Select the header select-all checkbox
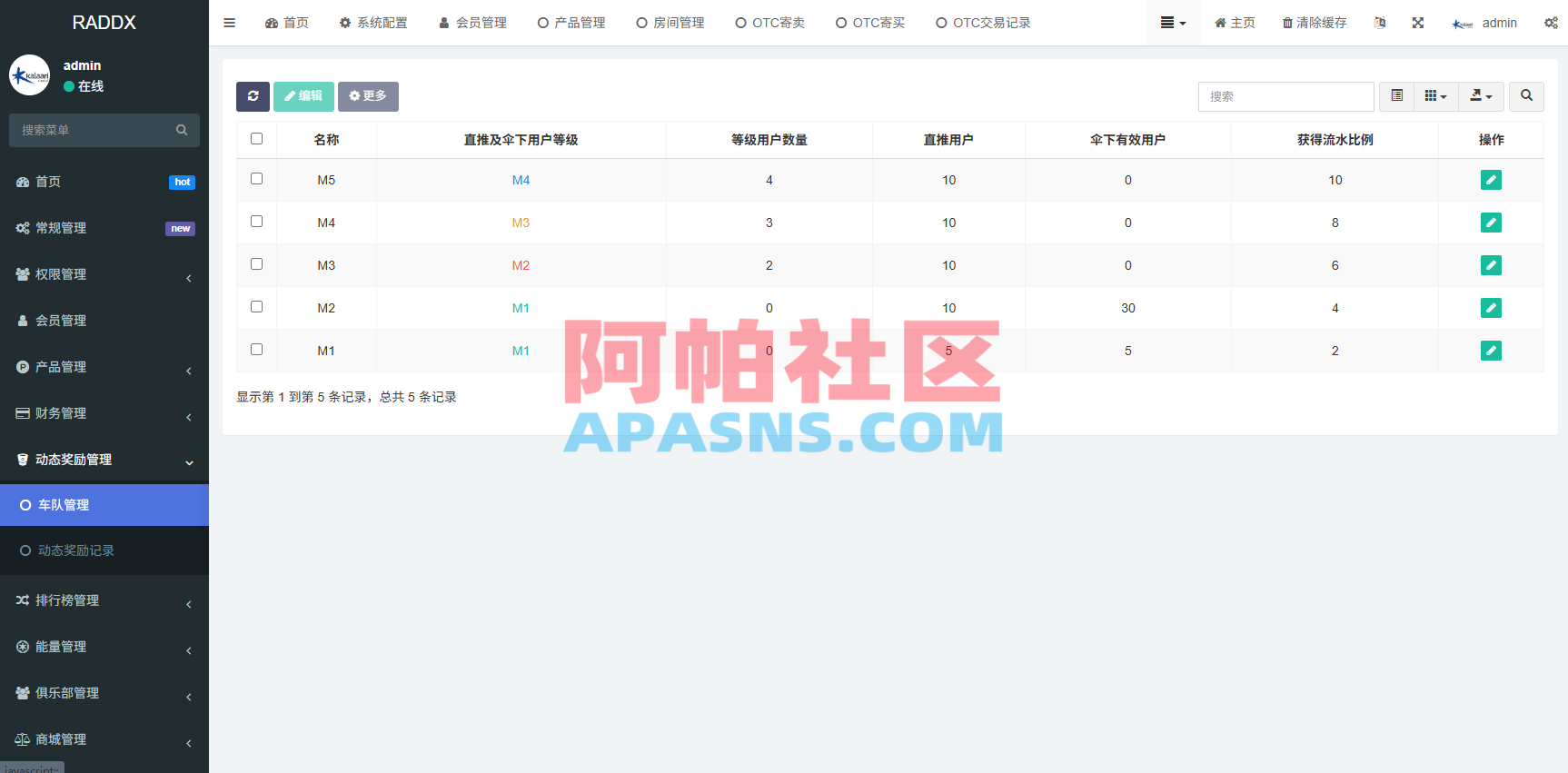The width and height of the screenshot is (1568, 773). (256, 139)
